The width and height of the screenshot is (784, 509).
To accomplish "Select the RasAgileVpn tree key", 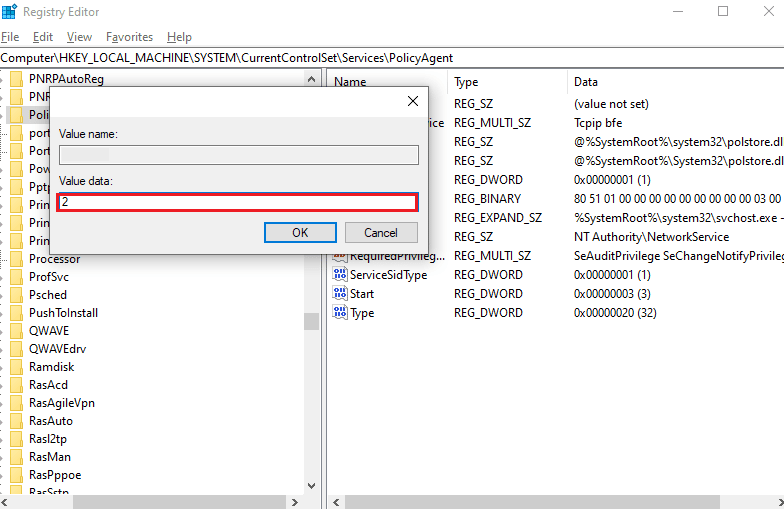I will tap(62, 403).
